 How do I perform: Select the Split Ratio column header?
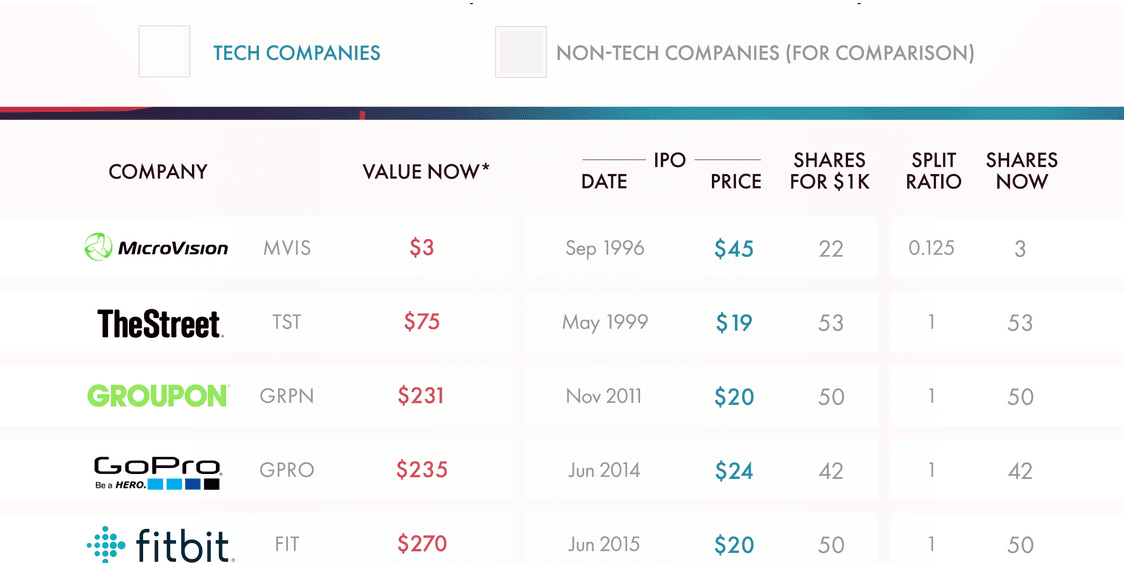pyautogui.click(x=934, y=171)
